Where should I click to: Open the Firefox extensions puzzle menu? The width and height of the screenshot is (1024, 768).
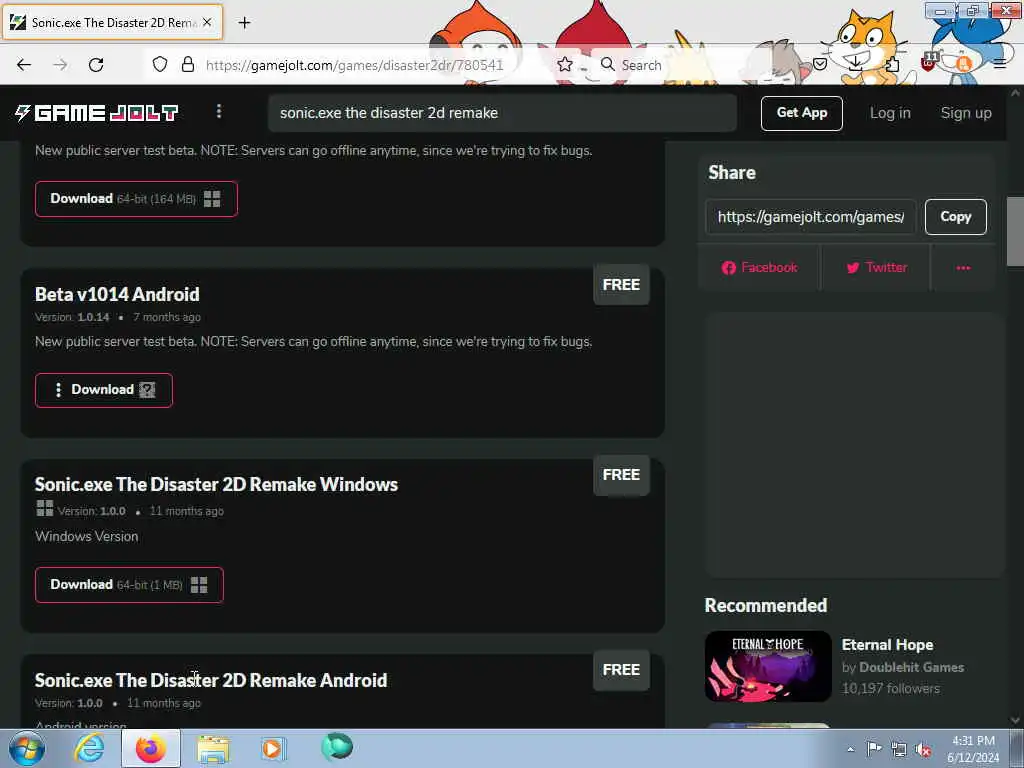coord(891,64)
